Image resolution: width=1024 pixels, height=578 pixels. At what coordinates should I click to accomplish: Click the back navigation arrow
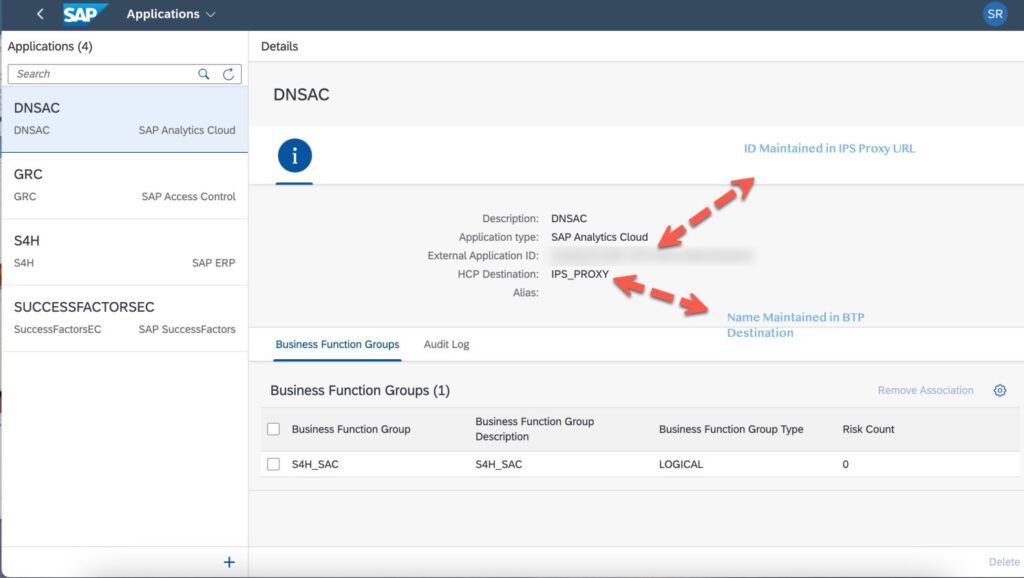coord(39,14)
